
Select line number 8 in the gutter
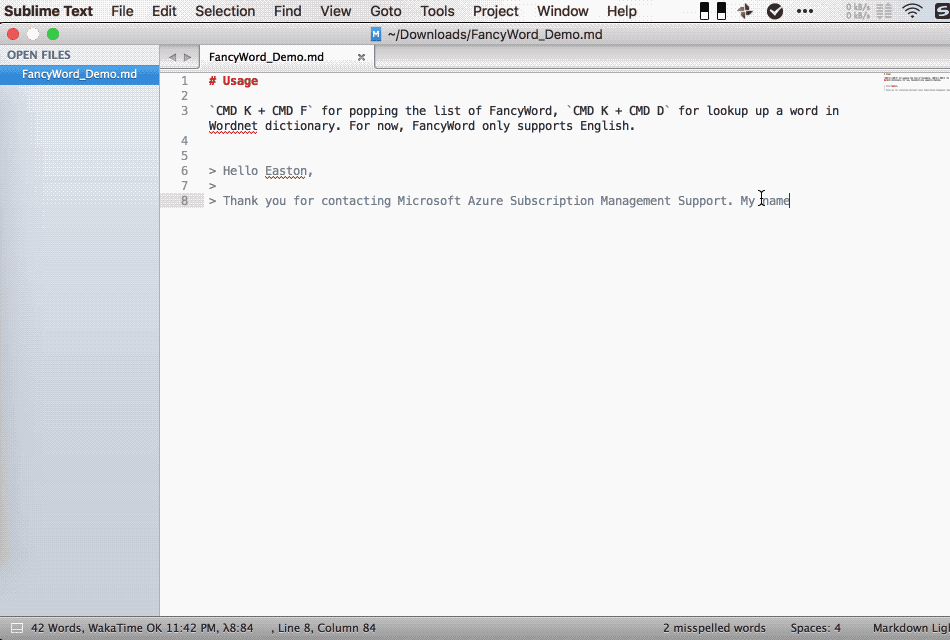coord(184,200)
